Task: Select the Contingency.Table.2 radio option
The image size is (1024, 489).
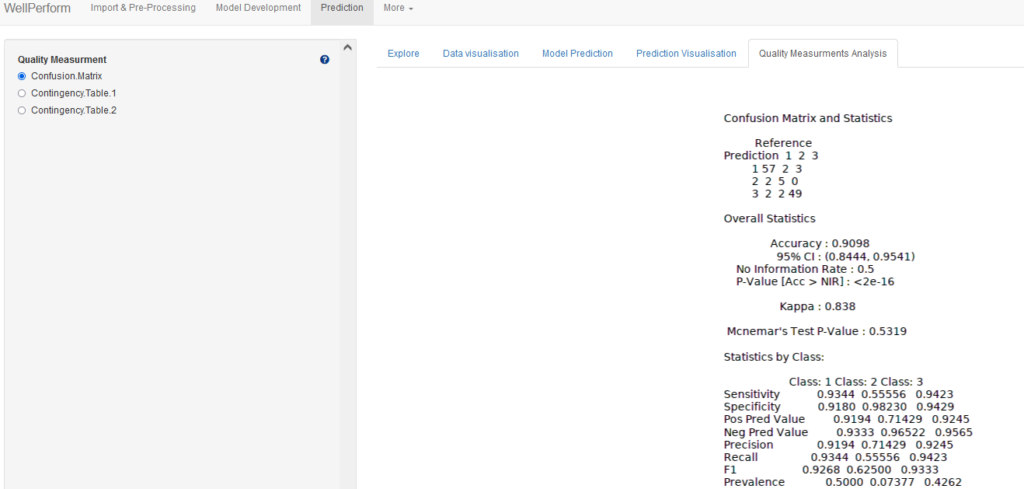Action: click(x=22, y=110)
